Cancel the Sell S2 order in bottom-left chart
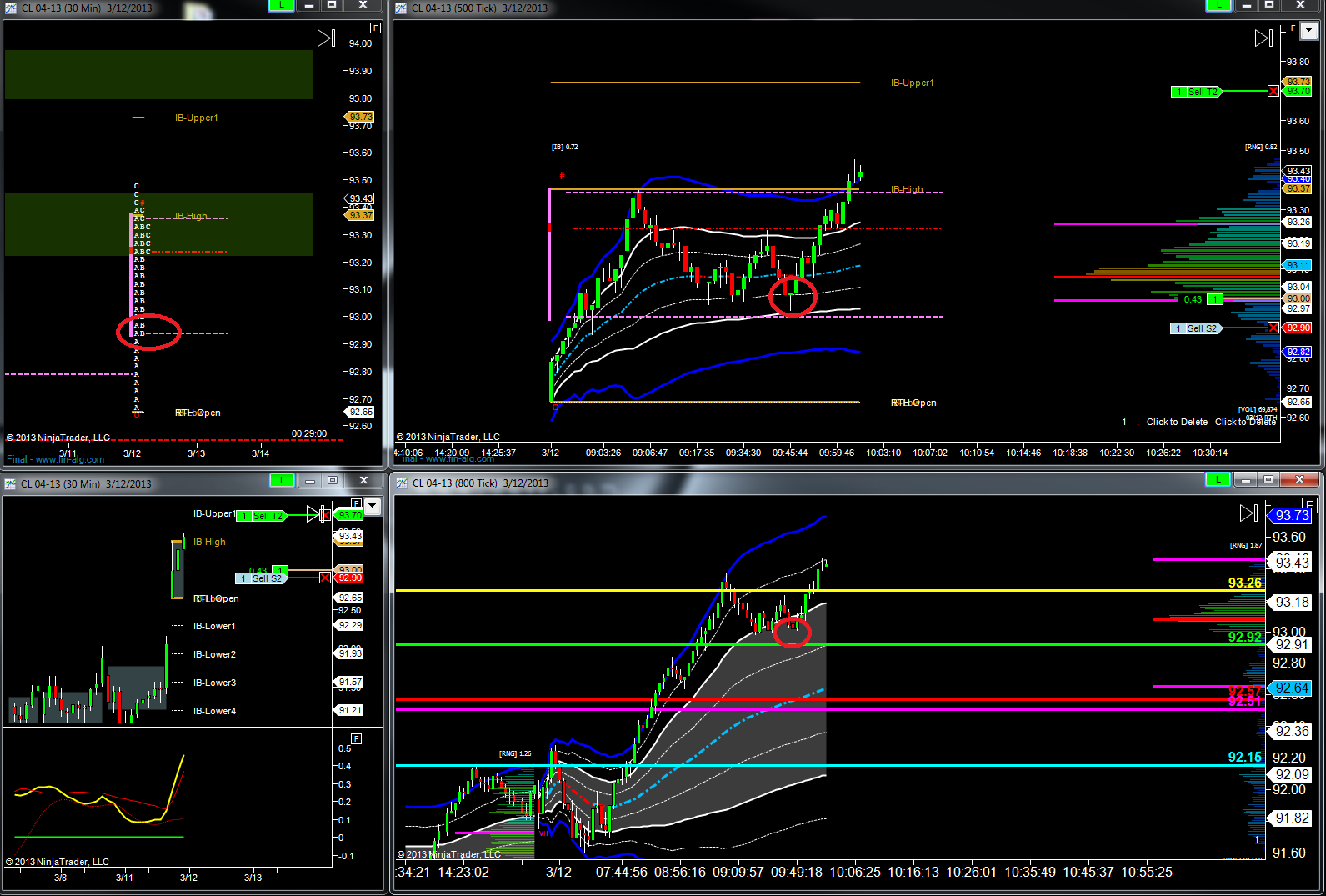The width and height of the screenshot is (1326, 896). [325, 578]
